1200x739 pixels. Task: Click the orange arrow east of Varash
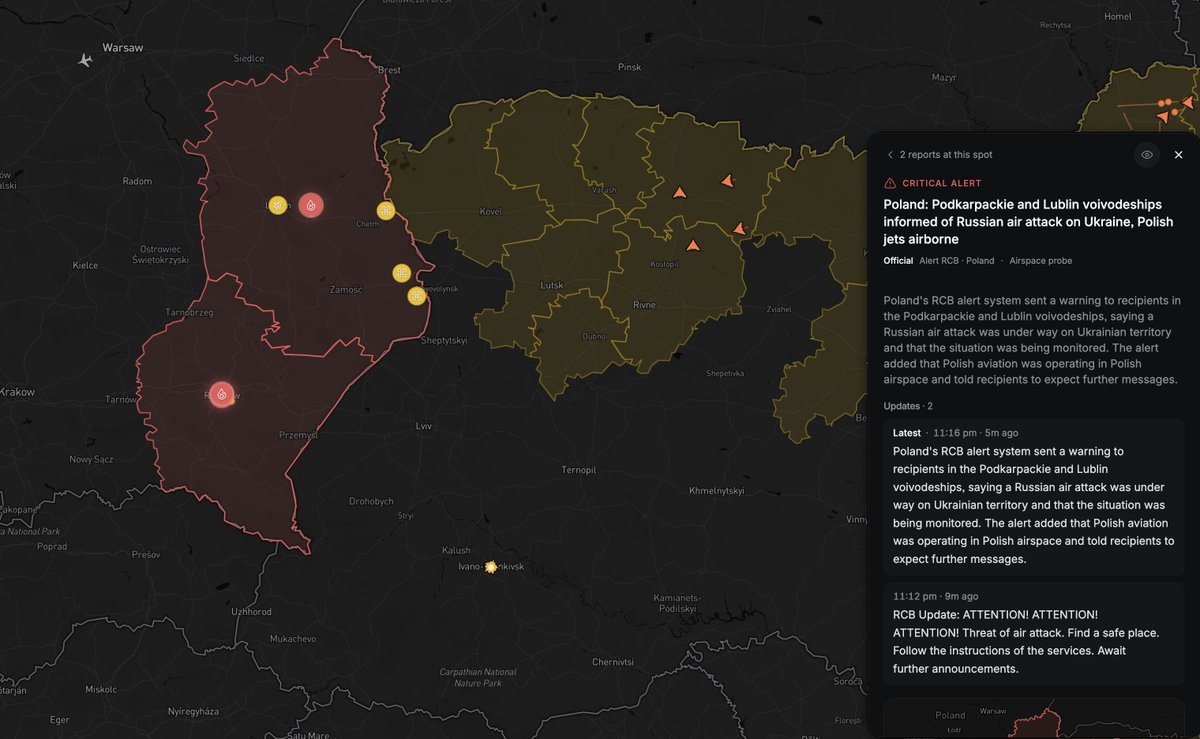tap(679, 192)
